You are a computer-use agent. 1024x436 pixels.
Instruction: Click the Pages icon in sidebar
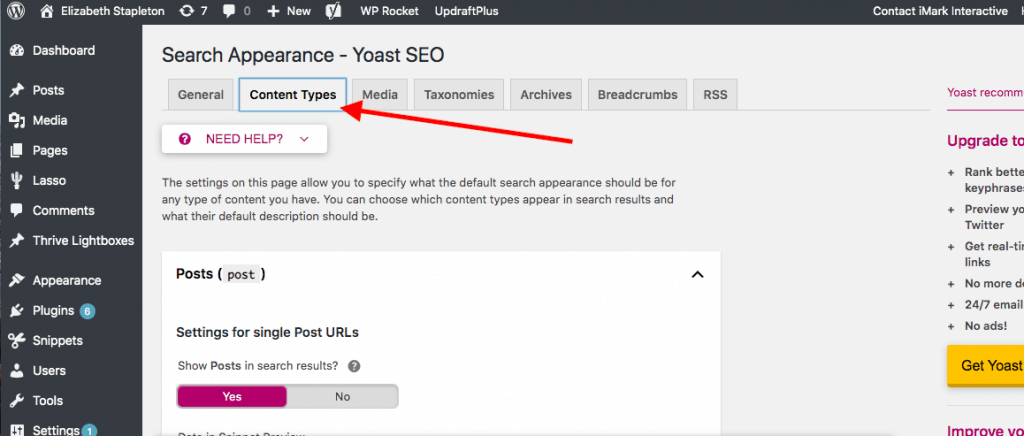coord(17,151)
